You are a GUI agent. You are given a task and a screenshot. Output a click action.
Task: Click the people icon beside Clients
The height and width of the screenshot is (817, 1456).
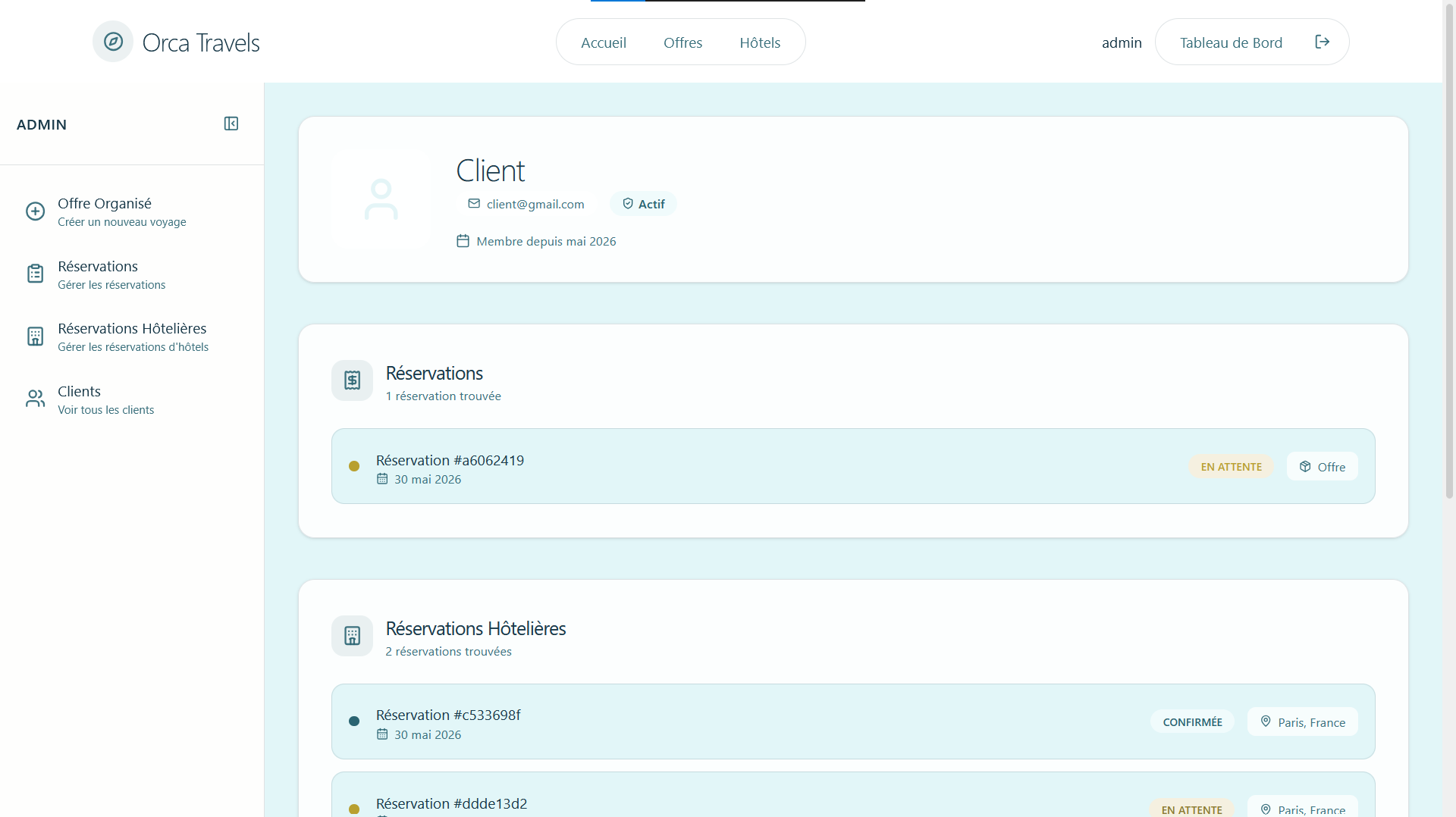[x=35, y=399]
